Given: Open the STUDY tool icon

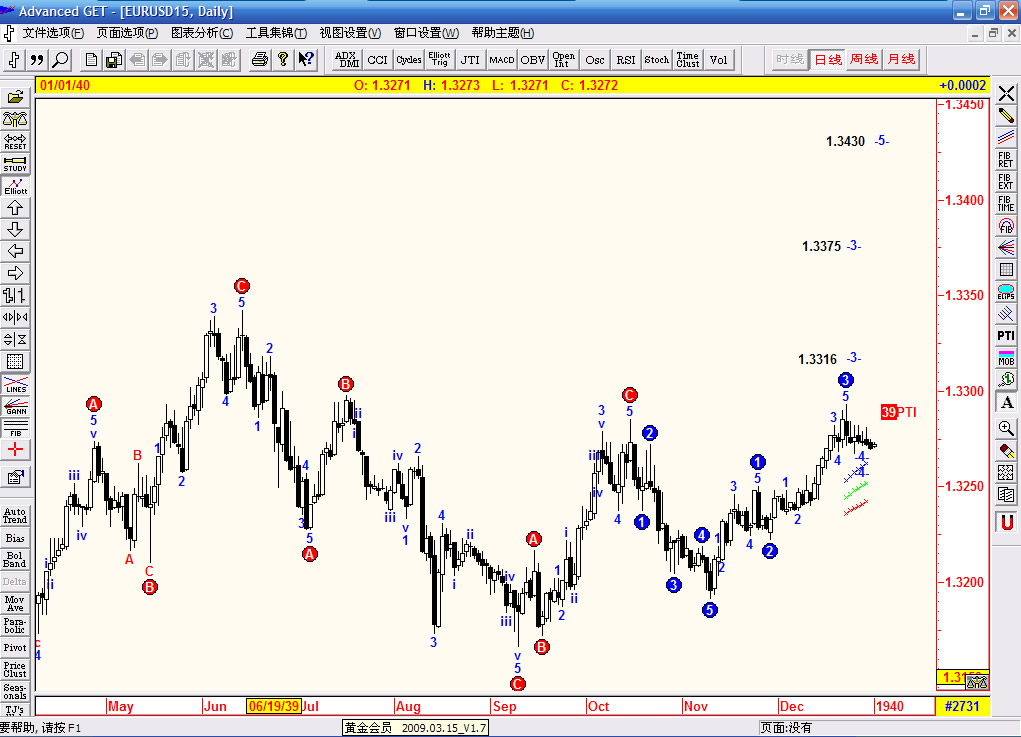Looking at the screenshot, I should [15, 162].
